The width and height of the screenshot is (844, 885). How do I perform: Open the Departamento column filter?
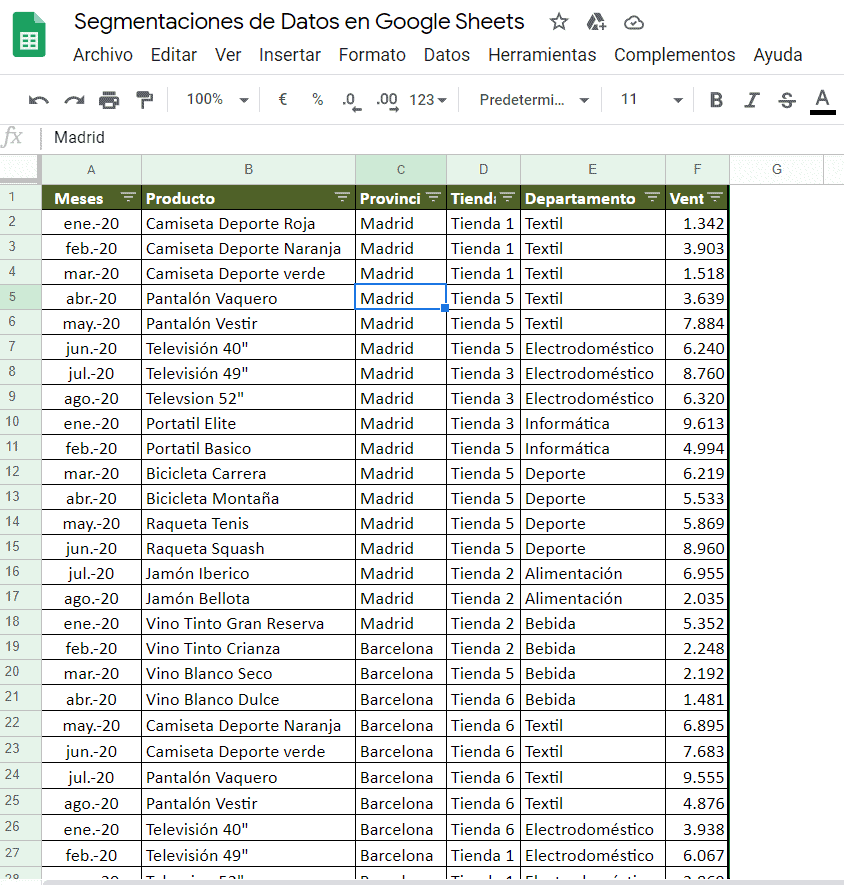click(652, 197)
